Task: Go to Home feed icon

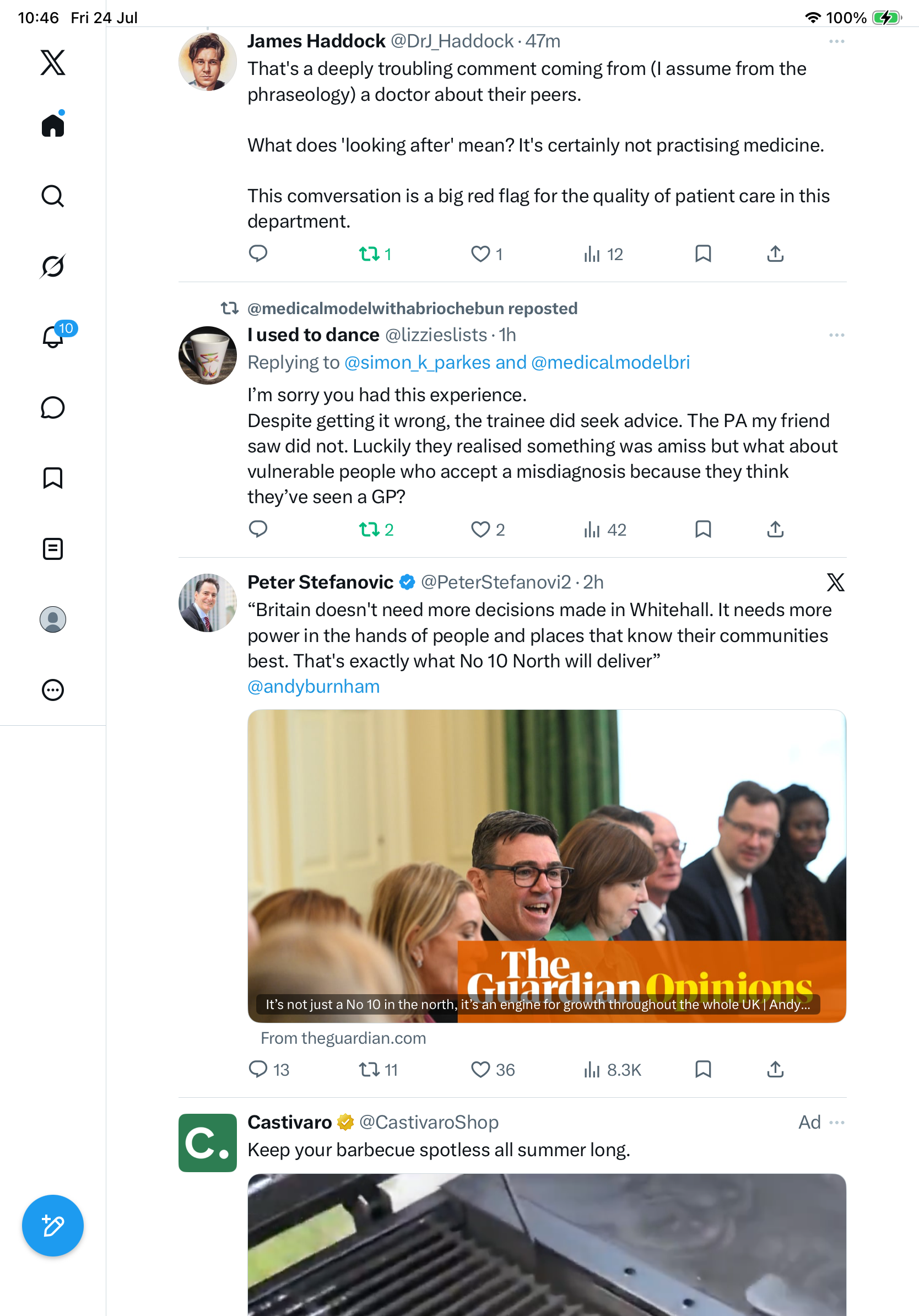Action: pyautogui.click(x=53, y=124)
